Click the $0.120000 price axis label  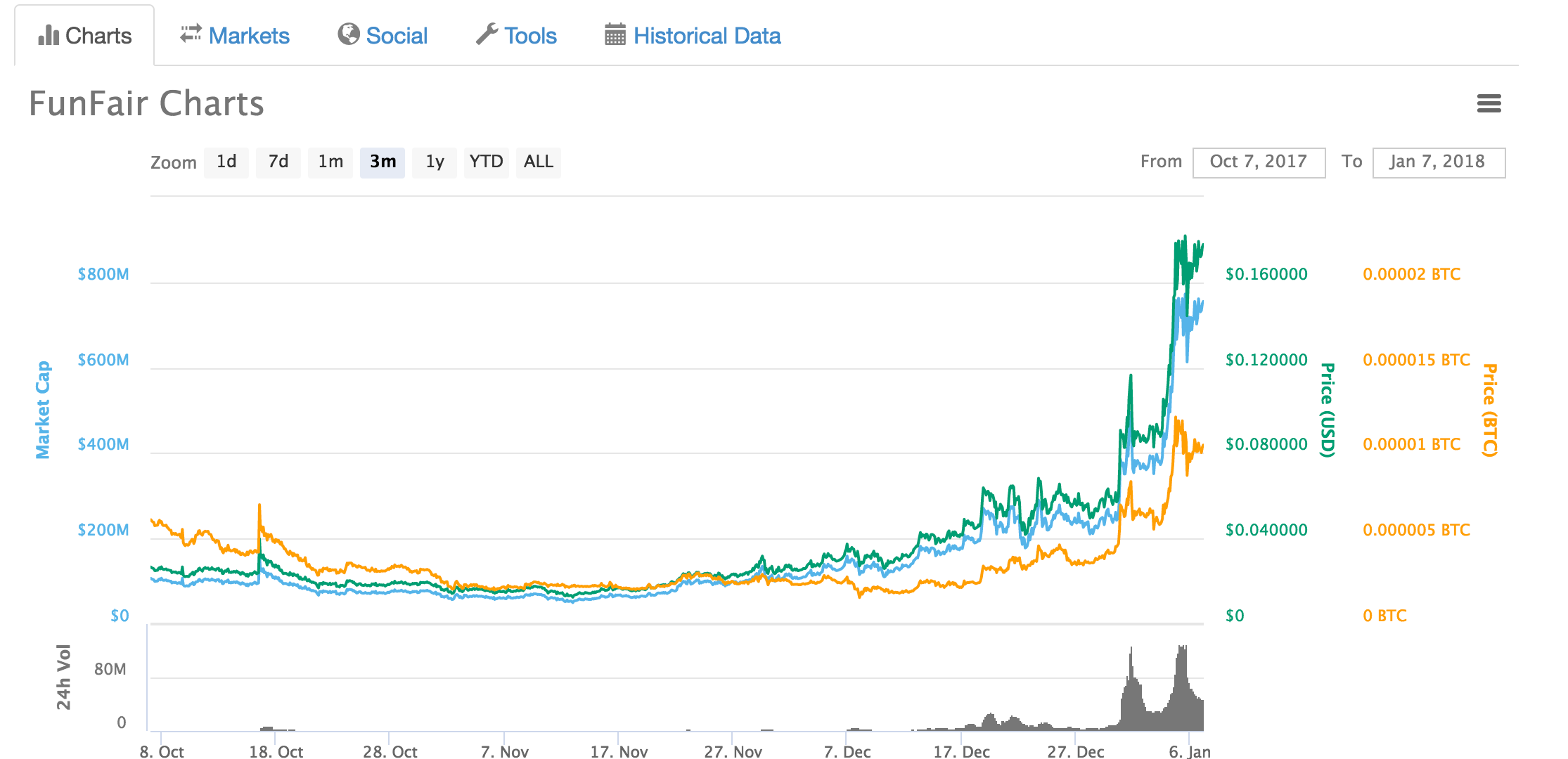(1266, 360)
